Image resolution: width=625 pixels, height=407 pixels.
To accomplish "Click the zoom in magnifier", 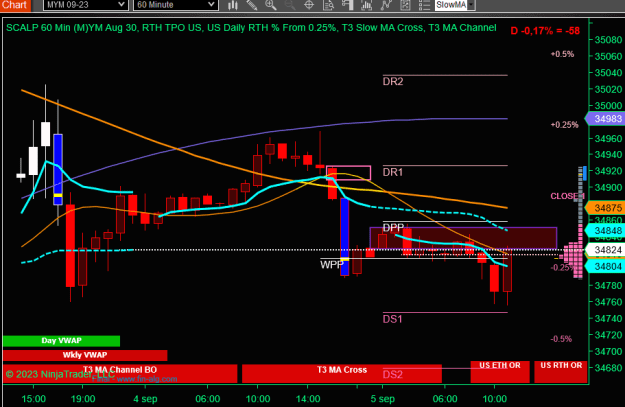I will click(x=271, y=5).
